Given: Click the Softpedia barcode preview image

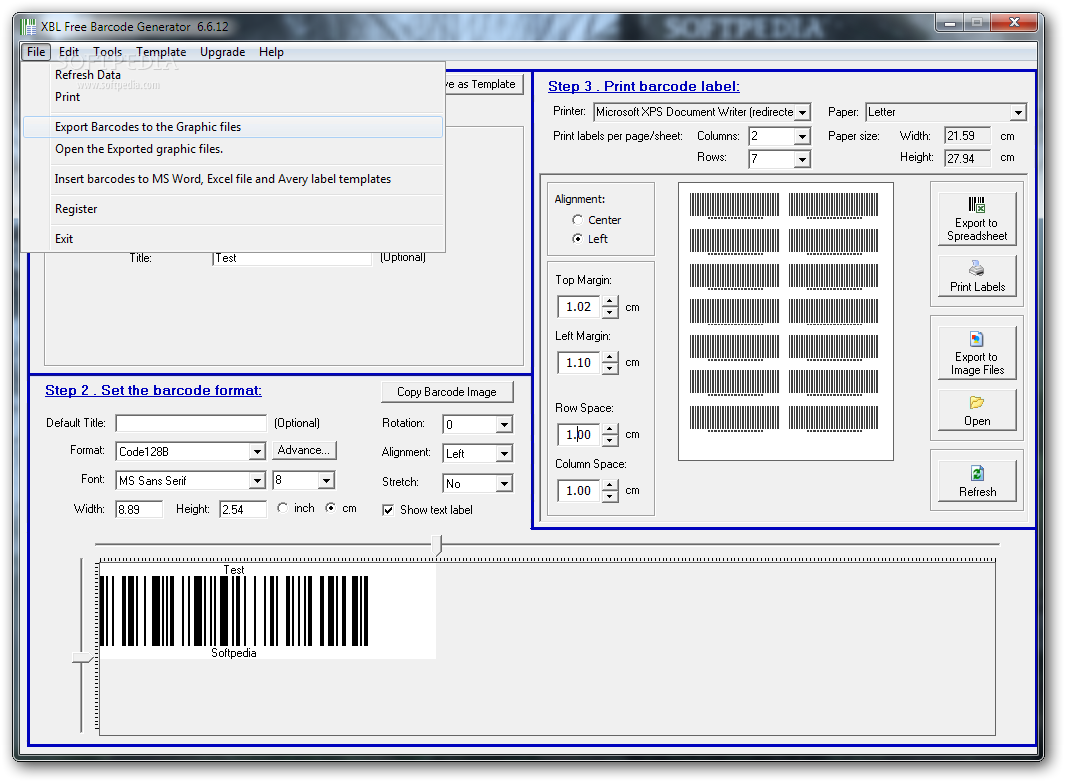Looking at the screenshot, I should (x=268, y=611).
